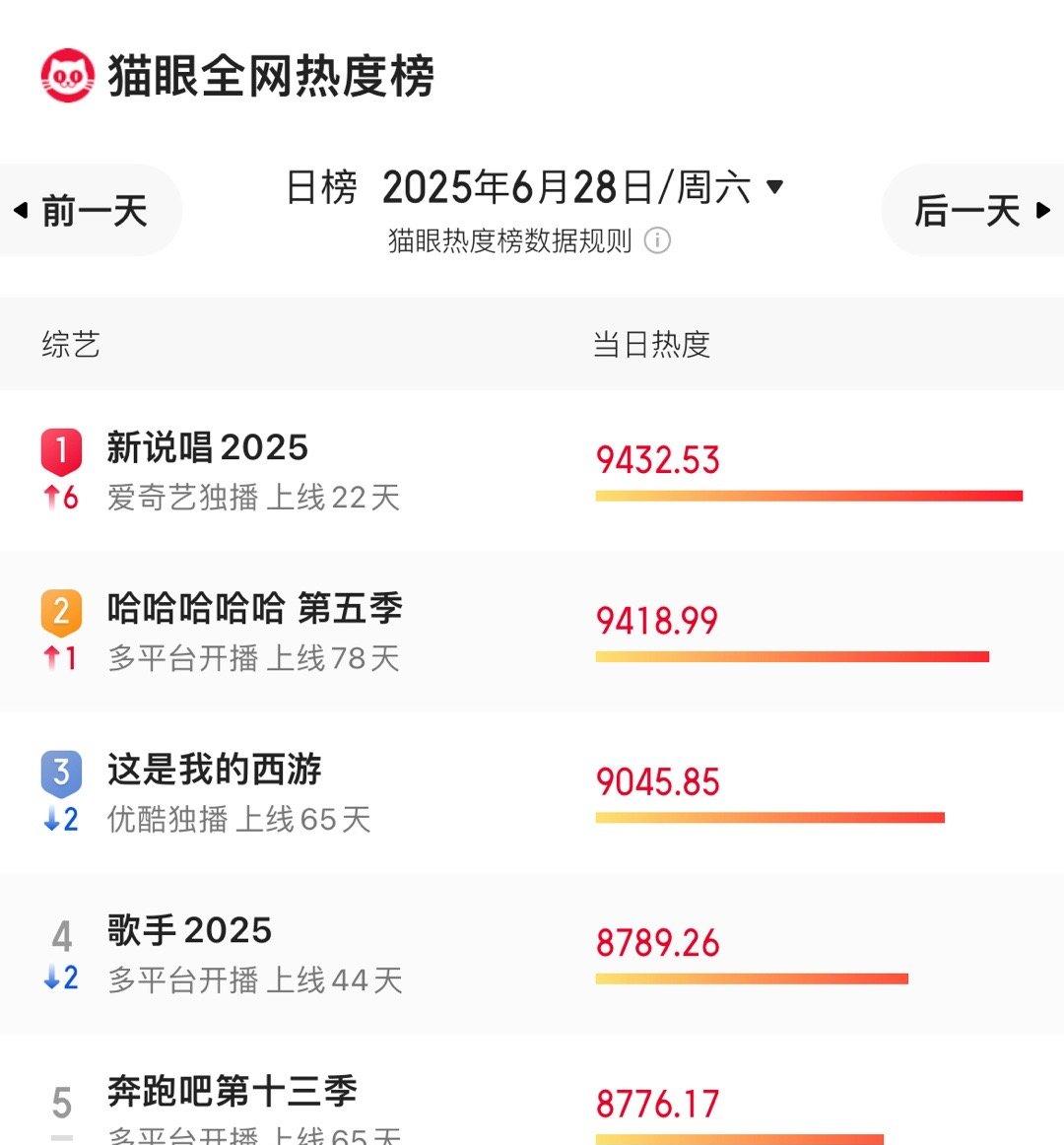Open 哈哈哈哈哈 第五季 show entry

[532, 632]
